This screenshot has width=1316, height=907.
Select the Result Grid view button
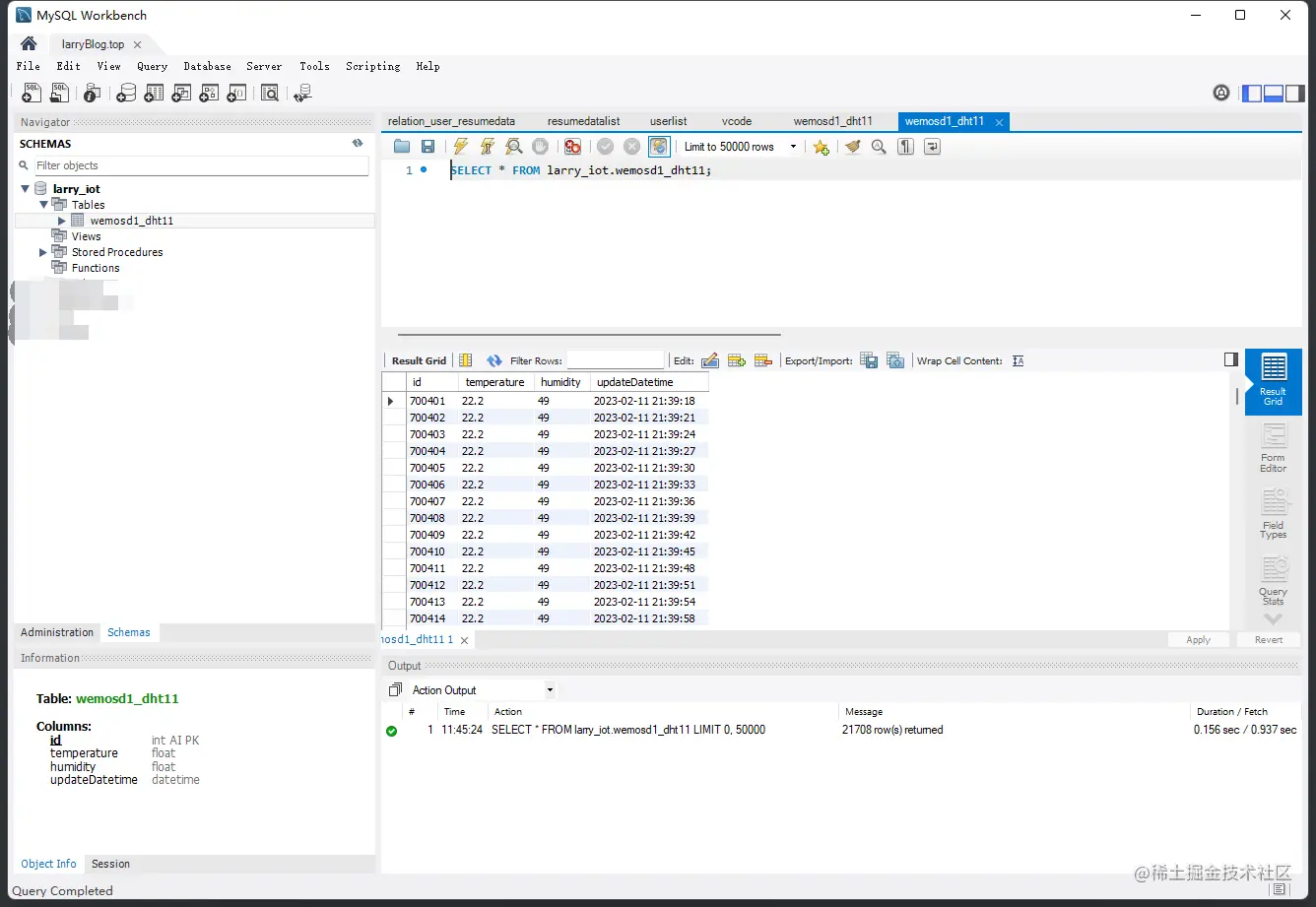click(1273, 381)
